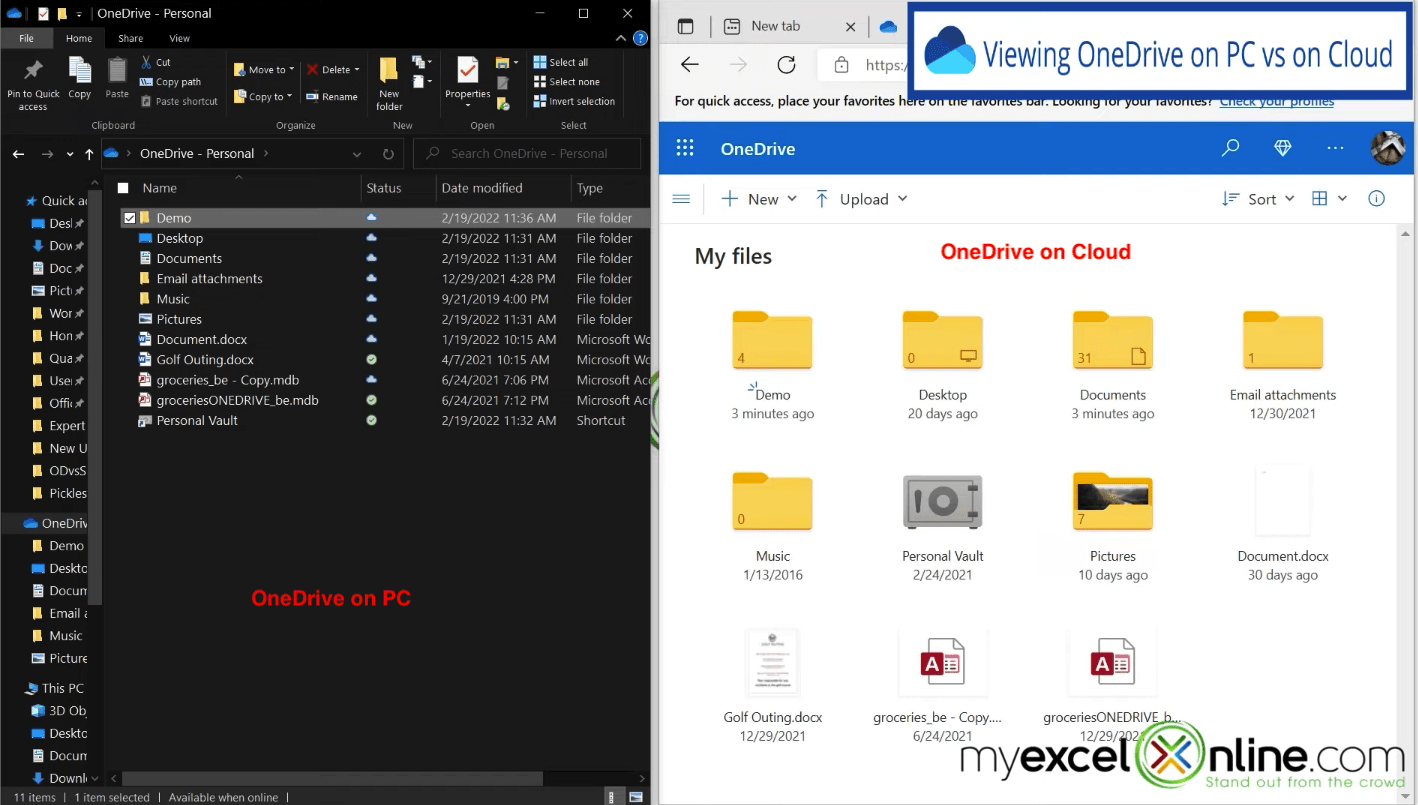Open the Sort dropdown in OneDrive web

[1258, 198]
